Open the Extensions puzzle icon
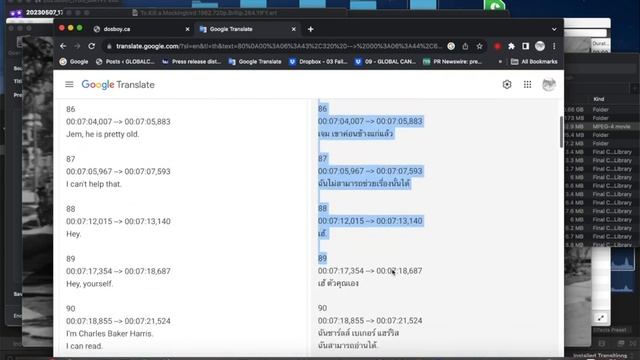Screen dimensions: 640x360 [511, 46]
